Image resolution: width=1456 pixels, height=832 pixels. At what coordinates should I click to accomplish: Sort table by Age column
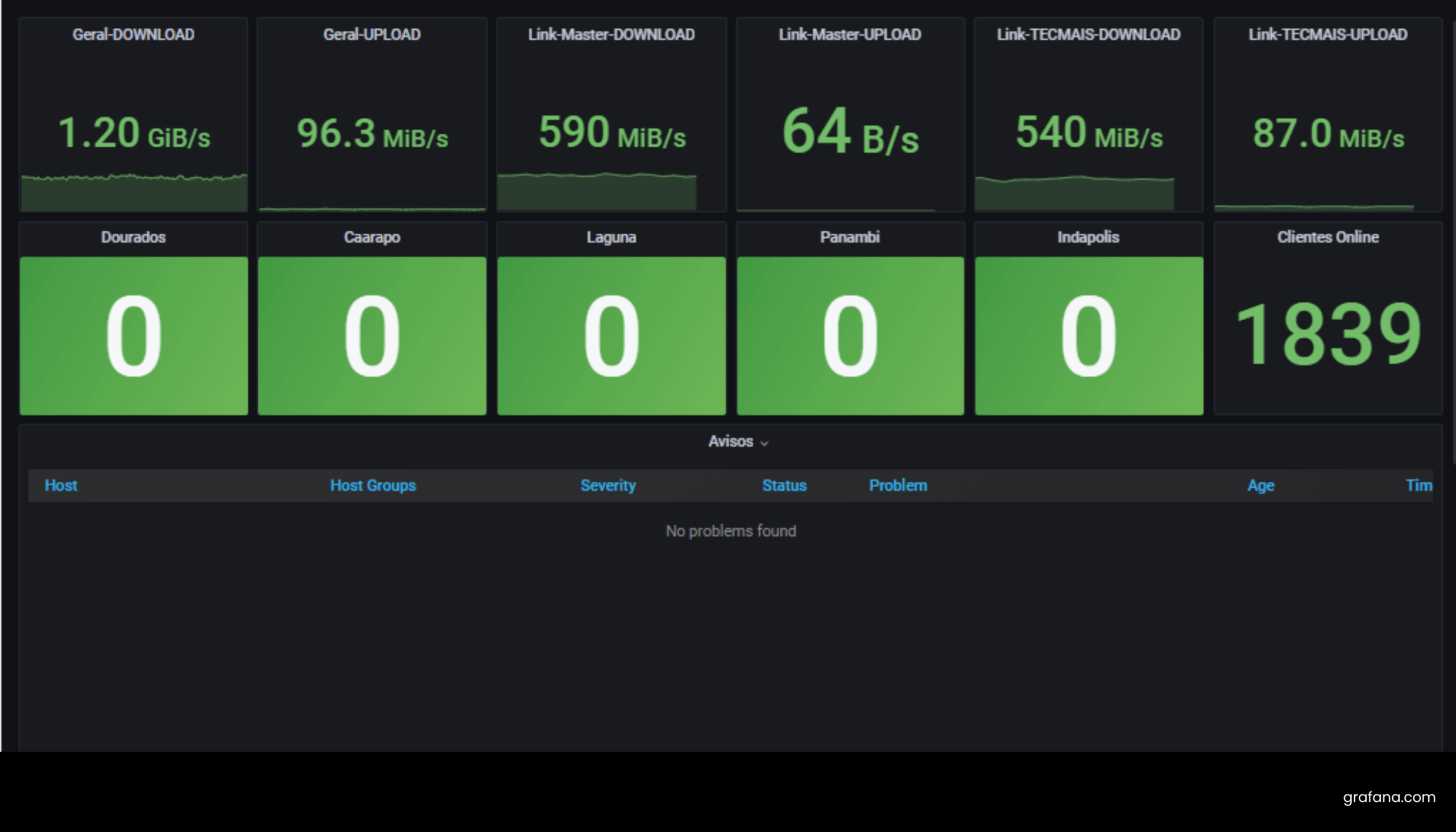click(1260, 485)
